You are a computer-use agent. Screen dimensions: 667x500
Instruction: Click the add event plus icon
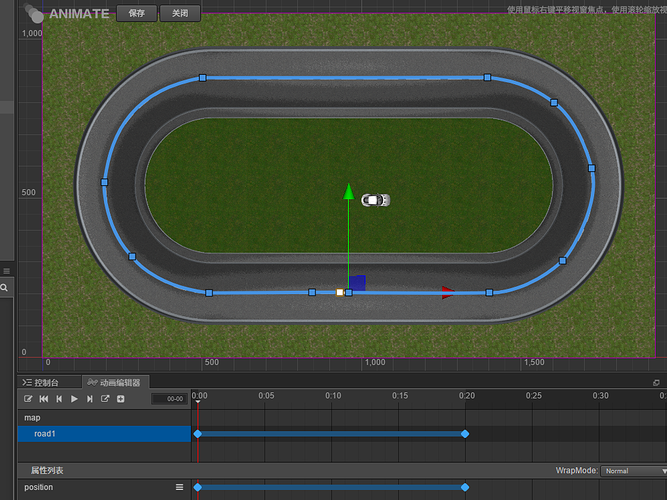coord(121,399)
